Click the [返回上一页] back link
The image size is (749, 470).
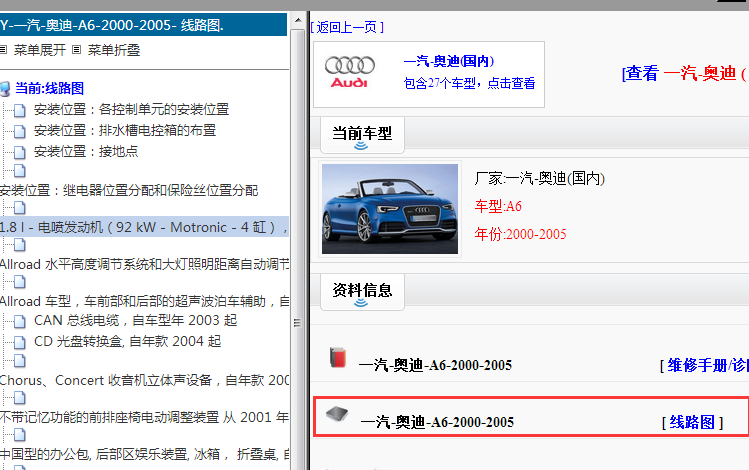pos(347,27)
